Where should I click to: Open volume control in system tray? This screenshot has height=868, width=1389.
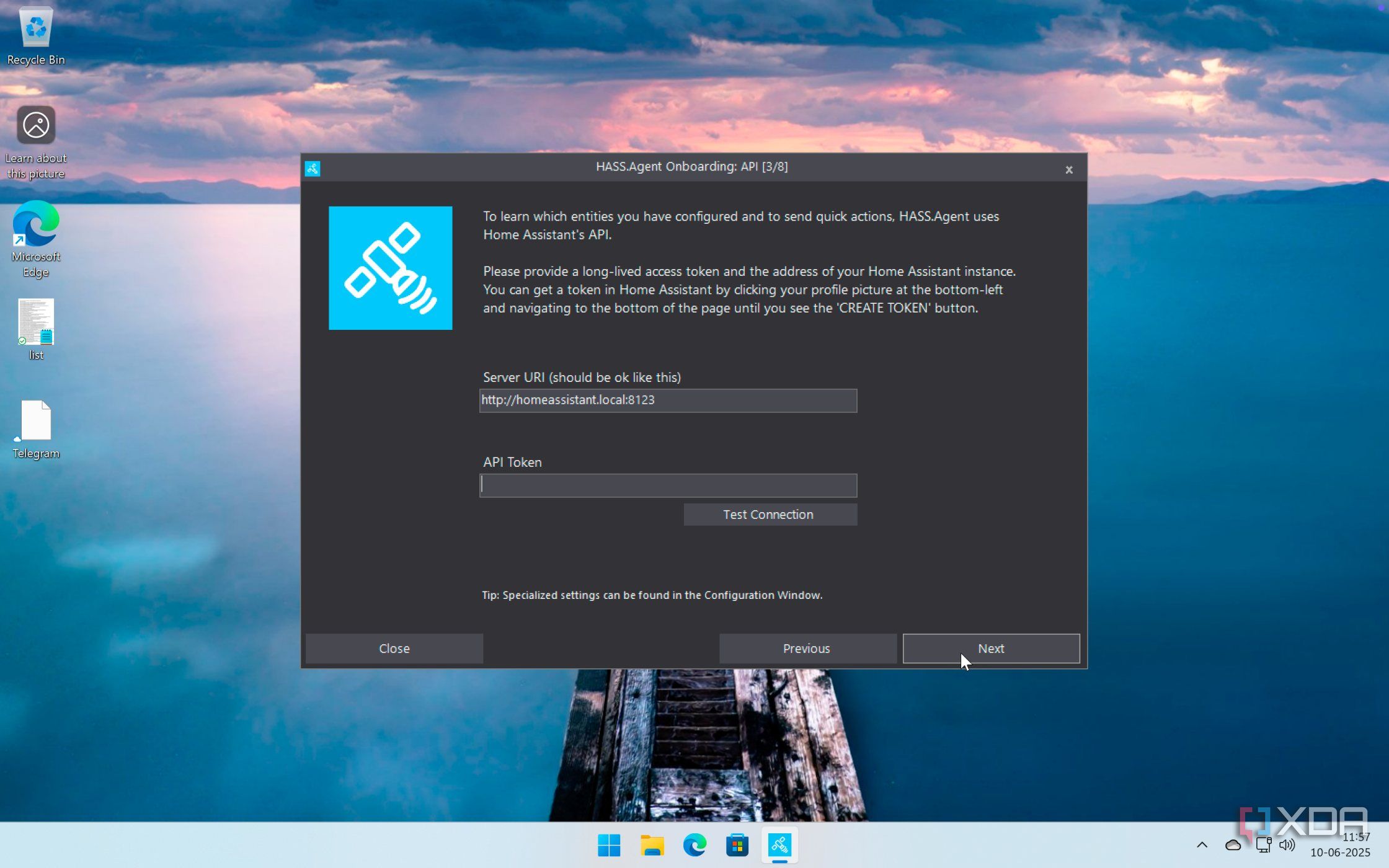1287,844
